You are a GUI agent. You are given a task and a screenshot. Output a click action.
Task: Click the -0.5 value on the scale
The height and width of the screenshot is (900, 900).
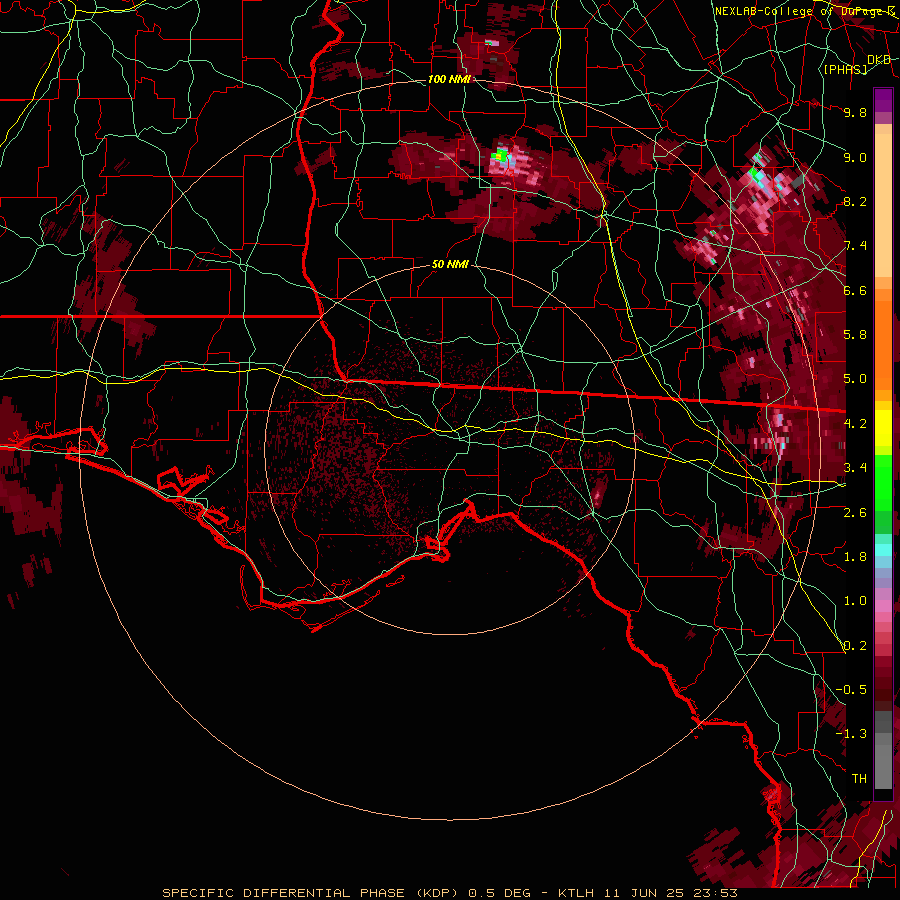coord(851,690)
